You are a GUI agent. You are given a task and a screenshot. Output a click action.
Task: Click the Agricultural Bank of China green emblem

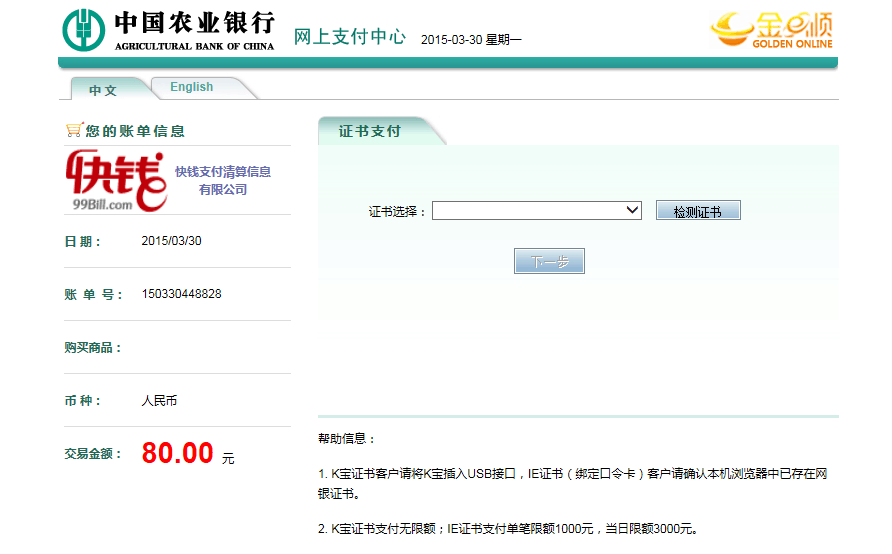[84, 31]
